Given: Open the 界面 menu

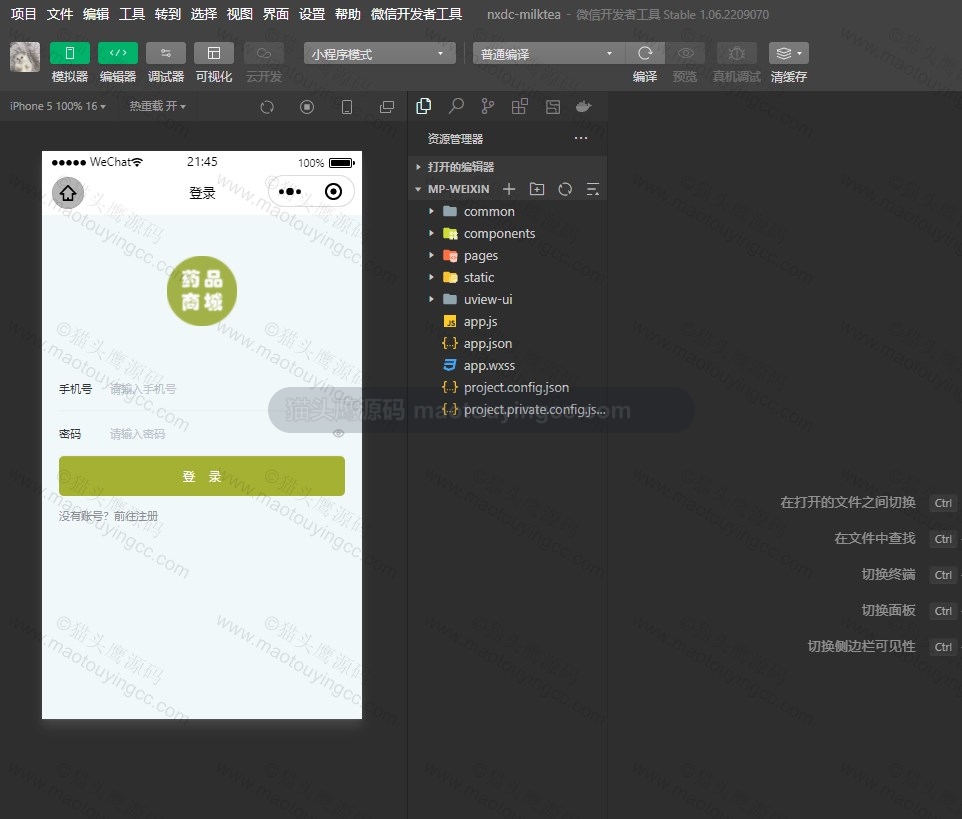Looking at the screenshot, I should (x=276, y=14).
